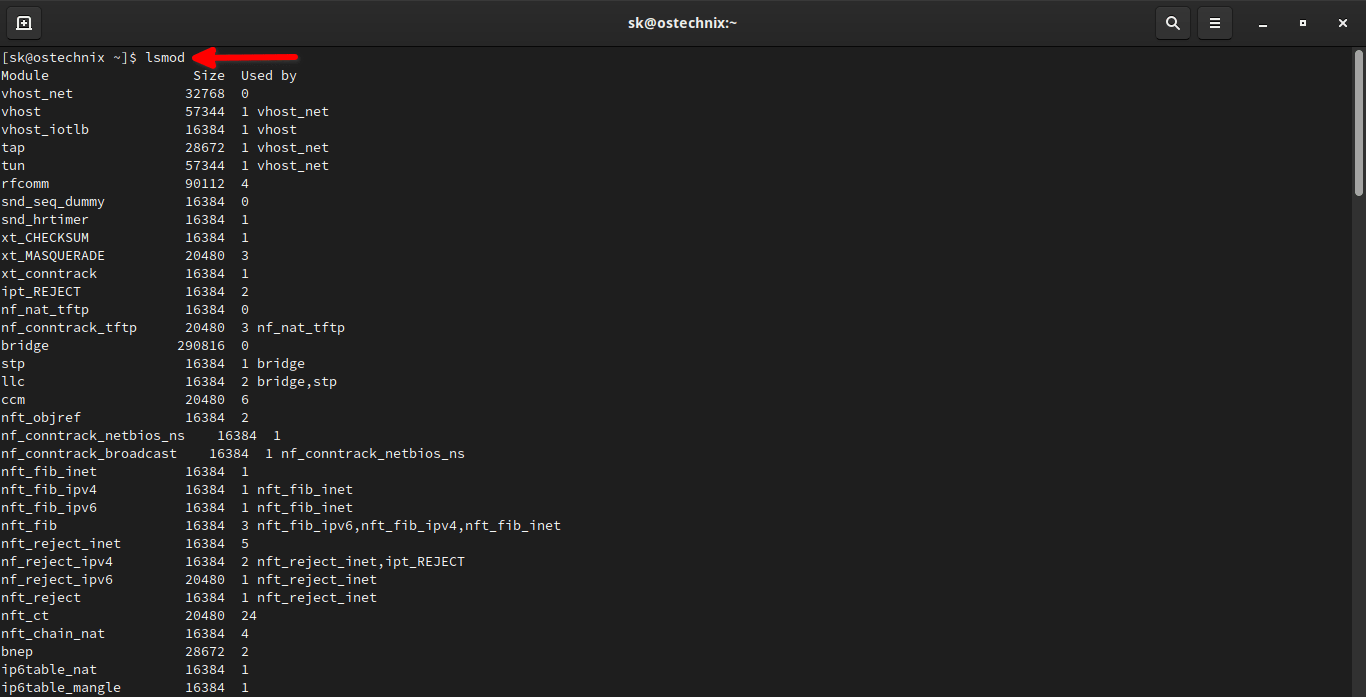
Task: Click the bridge module entry
Action: [x=25, y=345]
